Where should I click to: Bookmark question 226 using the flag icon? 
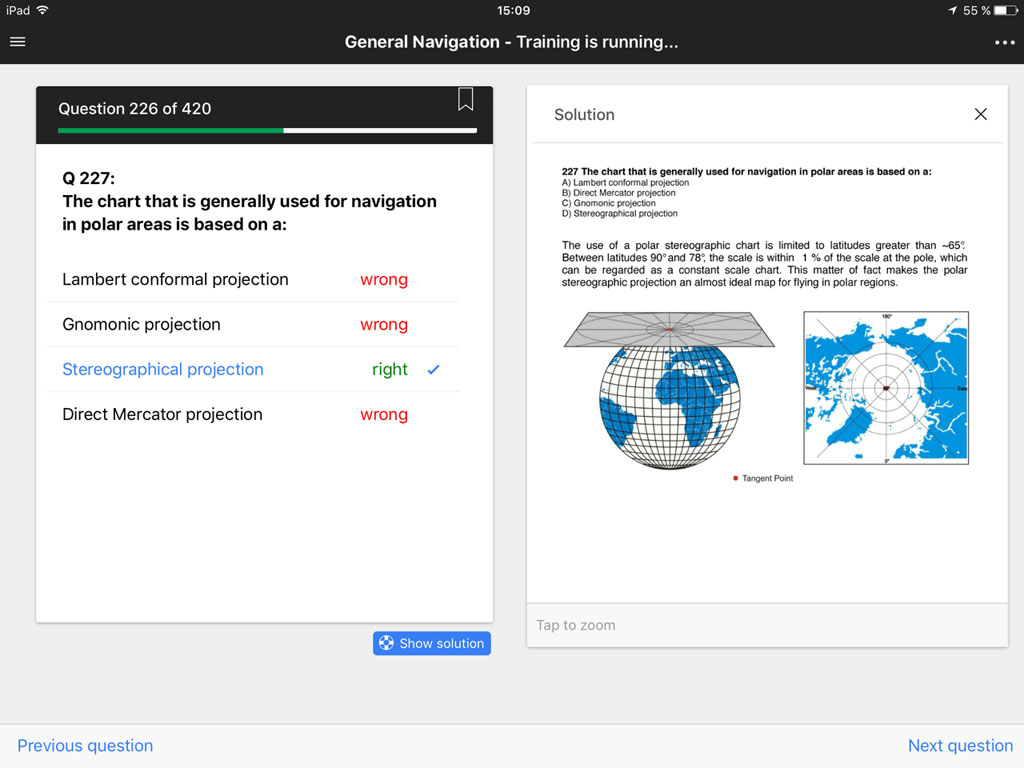[465, 100]
